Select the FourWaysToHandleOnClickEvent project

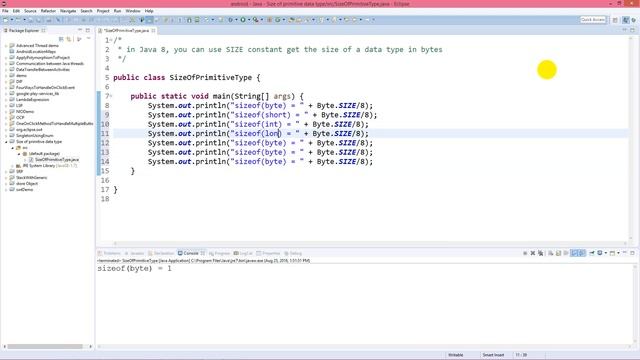tap(45, 87)
